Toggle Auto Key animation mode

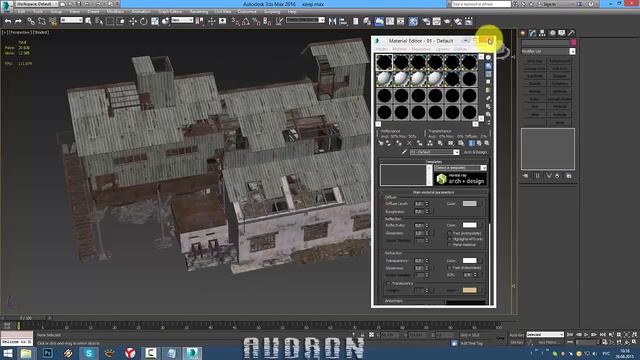pos(516,335)
